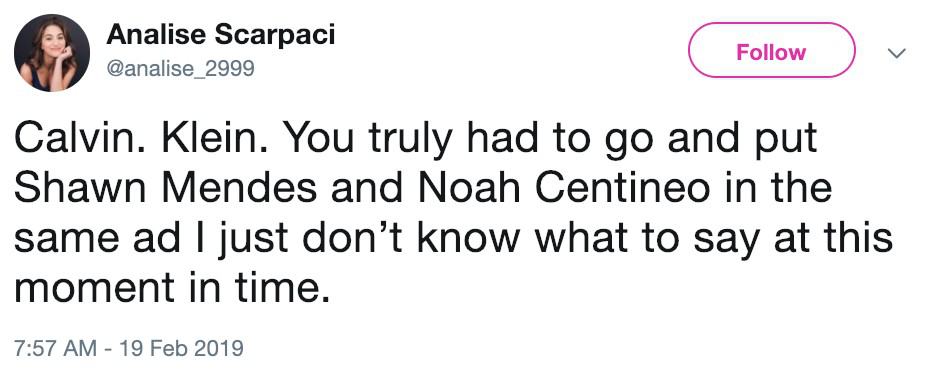The image size is (950, 382).
Task: Select the 19 Feb 2019 date
Action: click(x=181, y=349)
